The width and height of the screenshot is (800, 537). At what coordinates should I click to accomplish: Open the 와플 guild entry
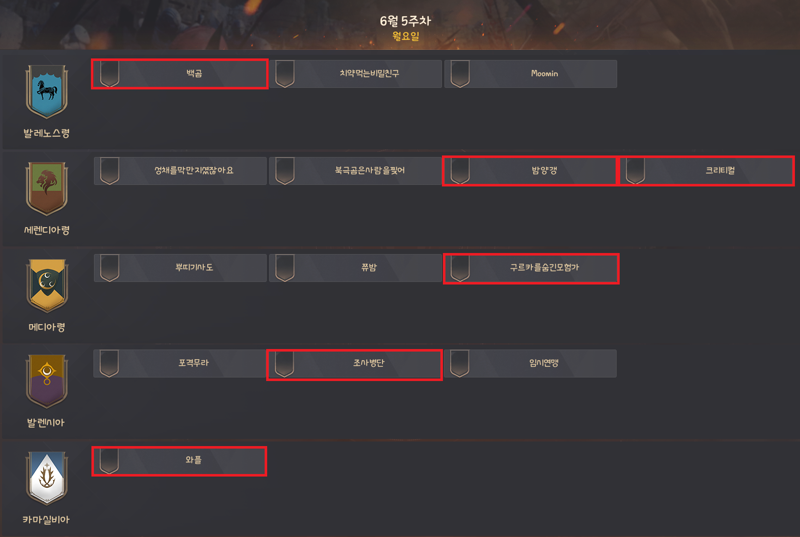coord(179,461)
